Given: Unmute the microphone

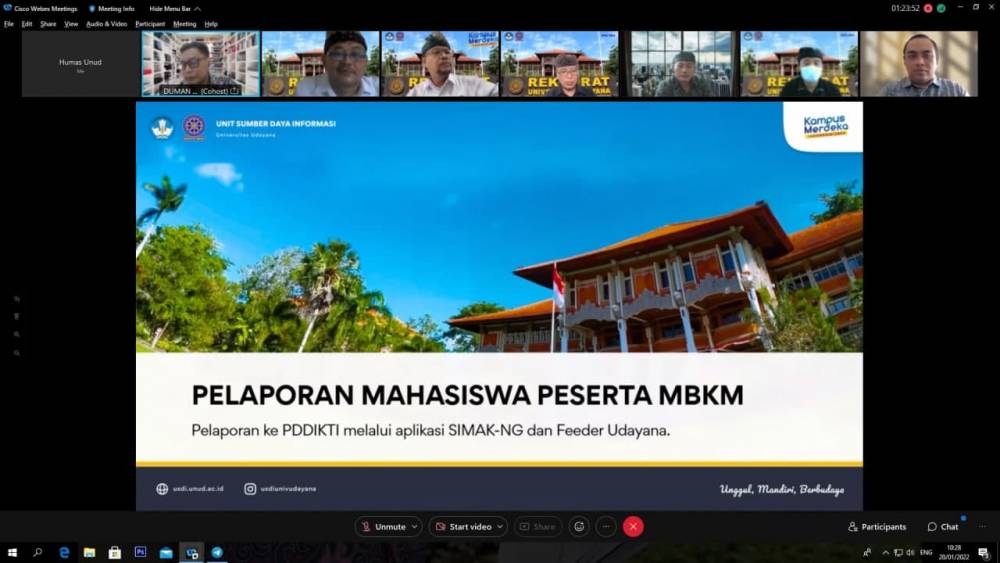Looking at the screenshot, I should click(385, 526).
